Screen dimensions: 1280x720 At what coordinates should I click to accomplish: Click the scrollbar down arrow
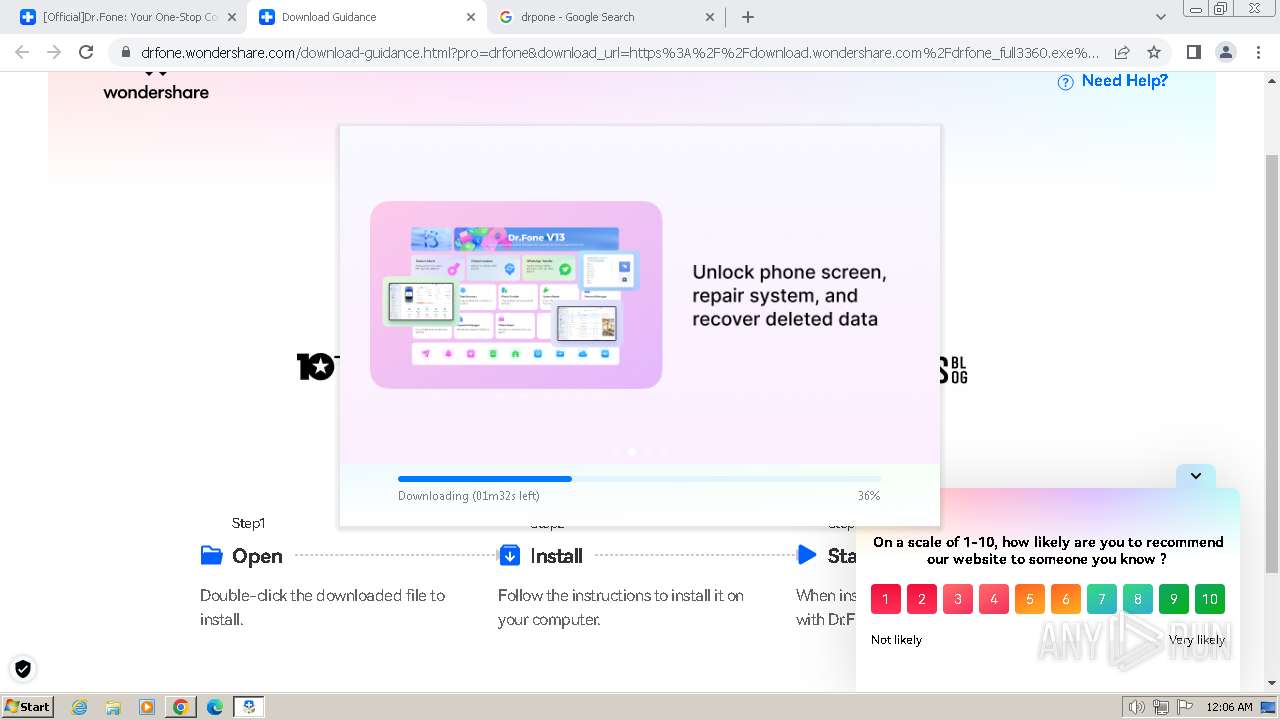coord(1272,683)
